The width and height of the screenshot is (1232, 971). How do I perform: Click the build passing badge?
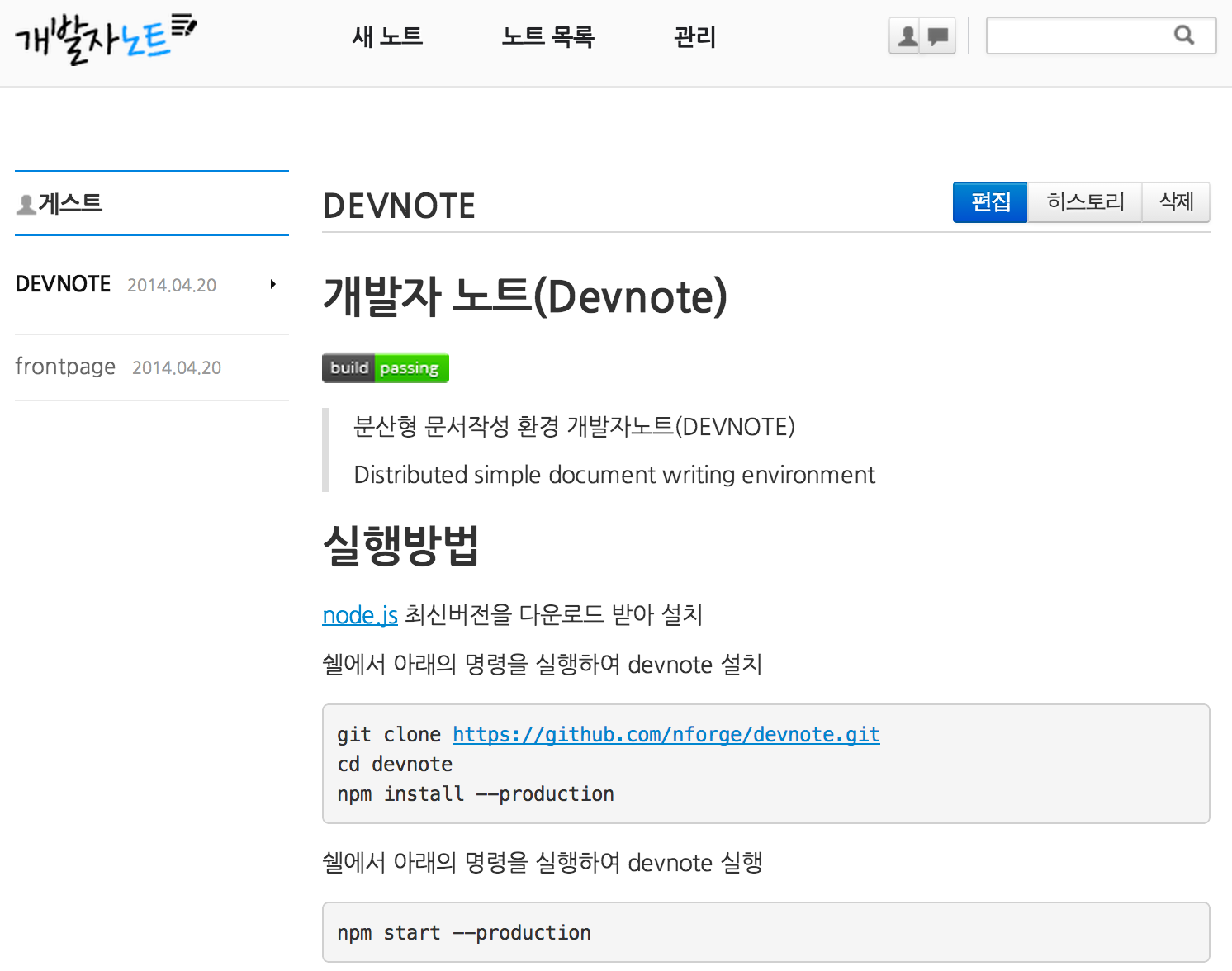click(x=385, y=368)
